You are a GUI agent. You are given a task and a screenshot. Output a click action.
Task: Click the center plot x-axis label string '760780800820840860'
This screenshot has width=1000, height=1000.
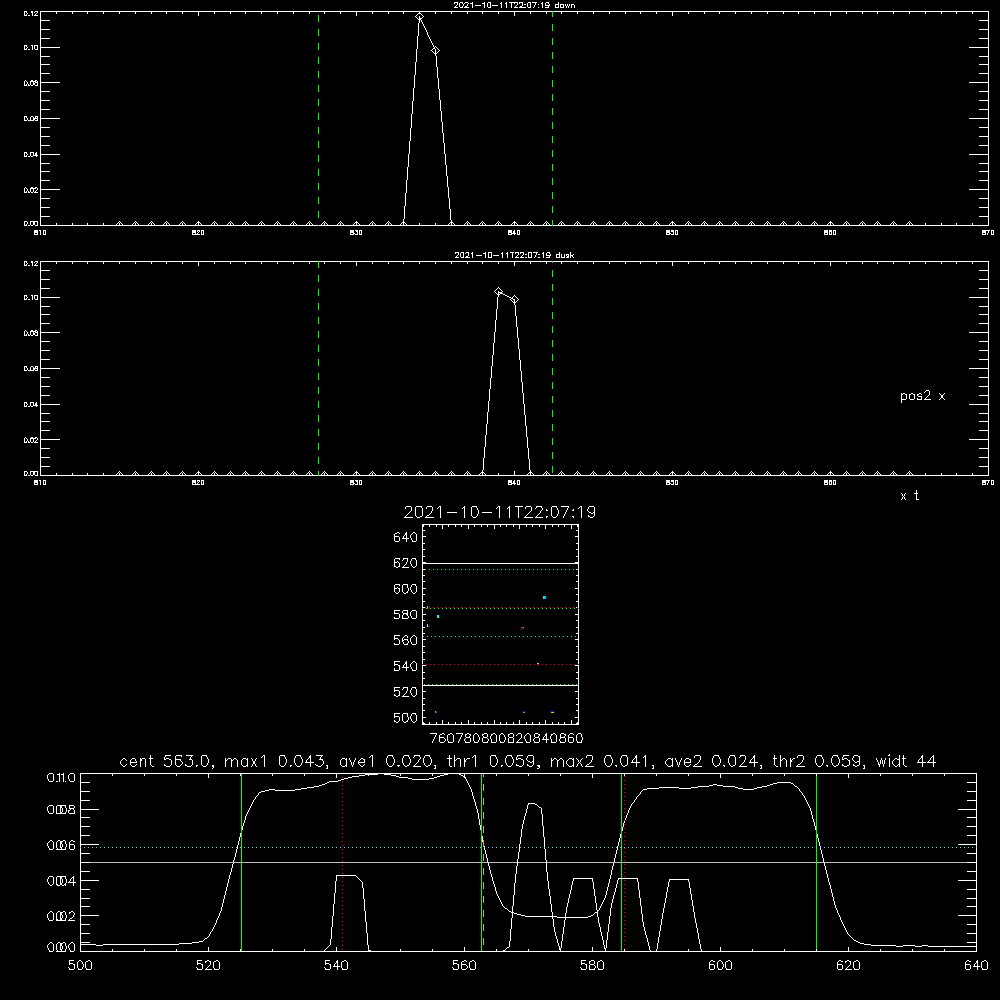tap(506, 739)
